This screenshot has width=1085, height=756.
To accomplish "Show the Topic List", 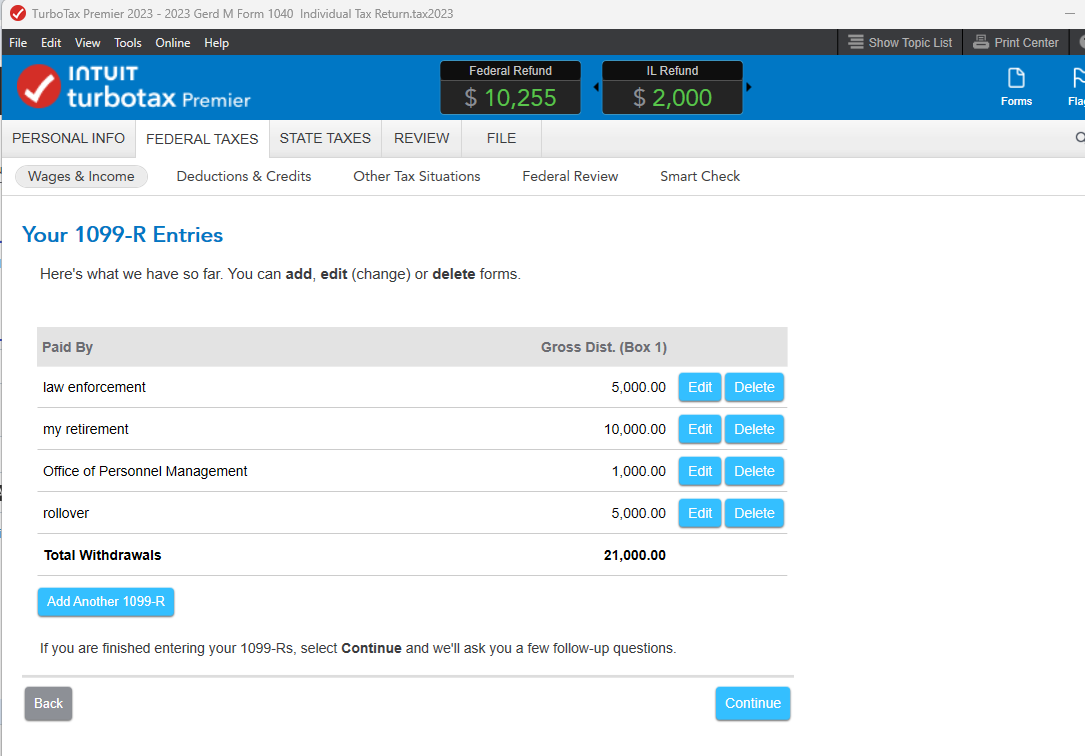I will pos(900,43).
